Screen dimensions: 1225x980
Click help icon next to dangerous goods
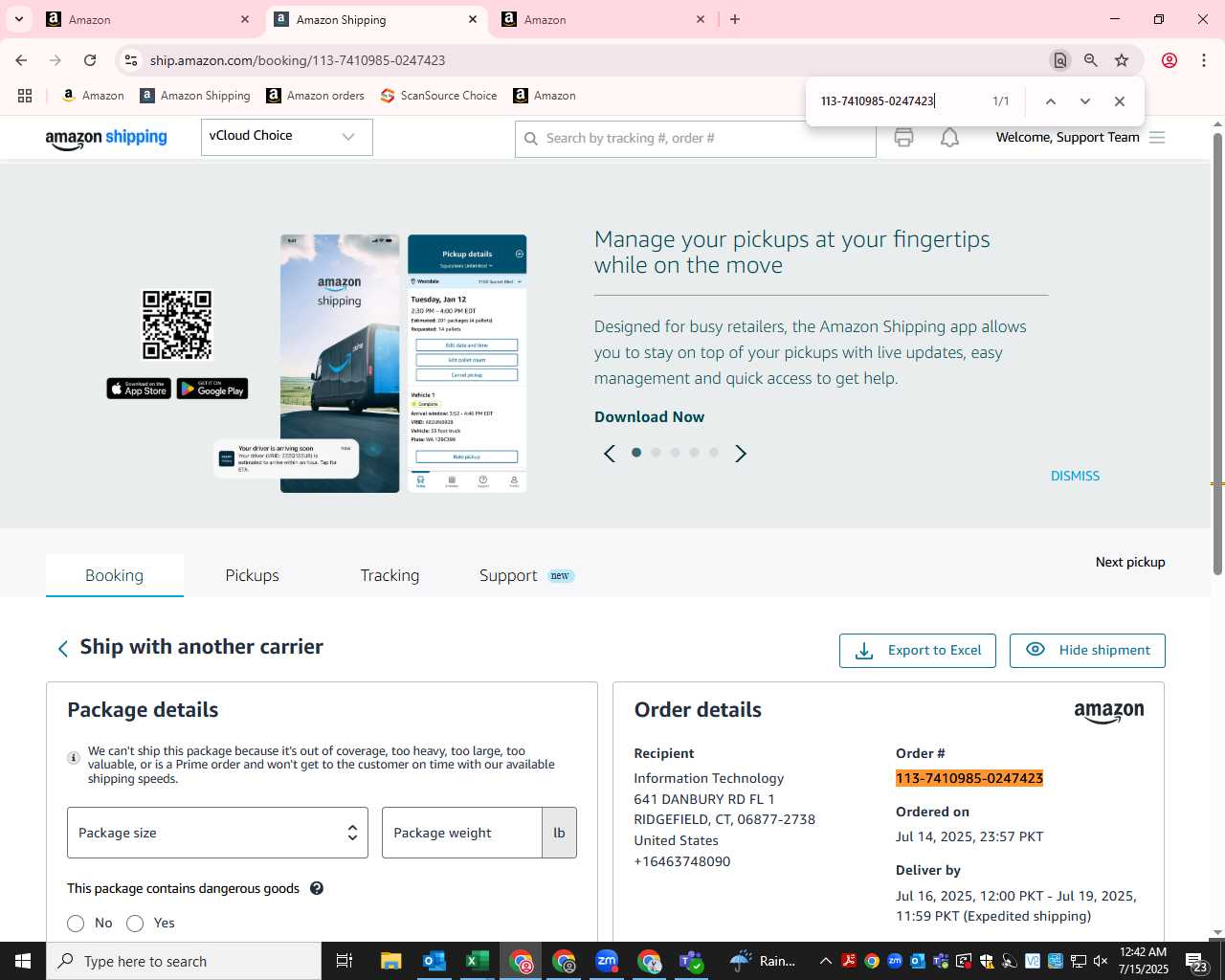[x=317, y=888]
